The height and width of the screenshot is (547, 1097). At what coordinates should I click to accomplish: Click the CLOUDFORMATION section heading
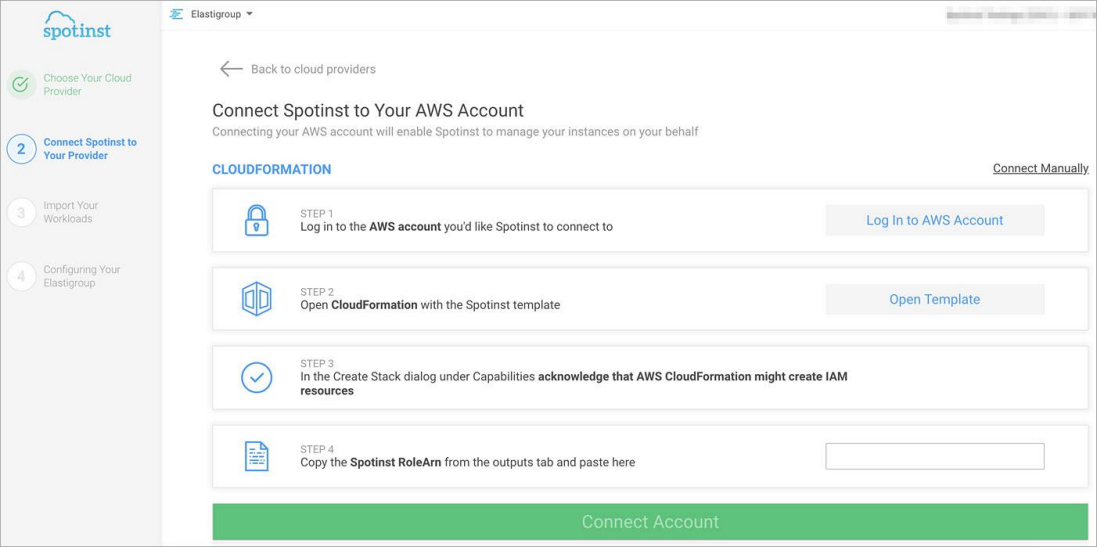click(271, 169)
